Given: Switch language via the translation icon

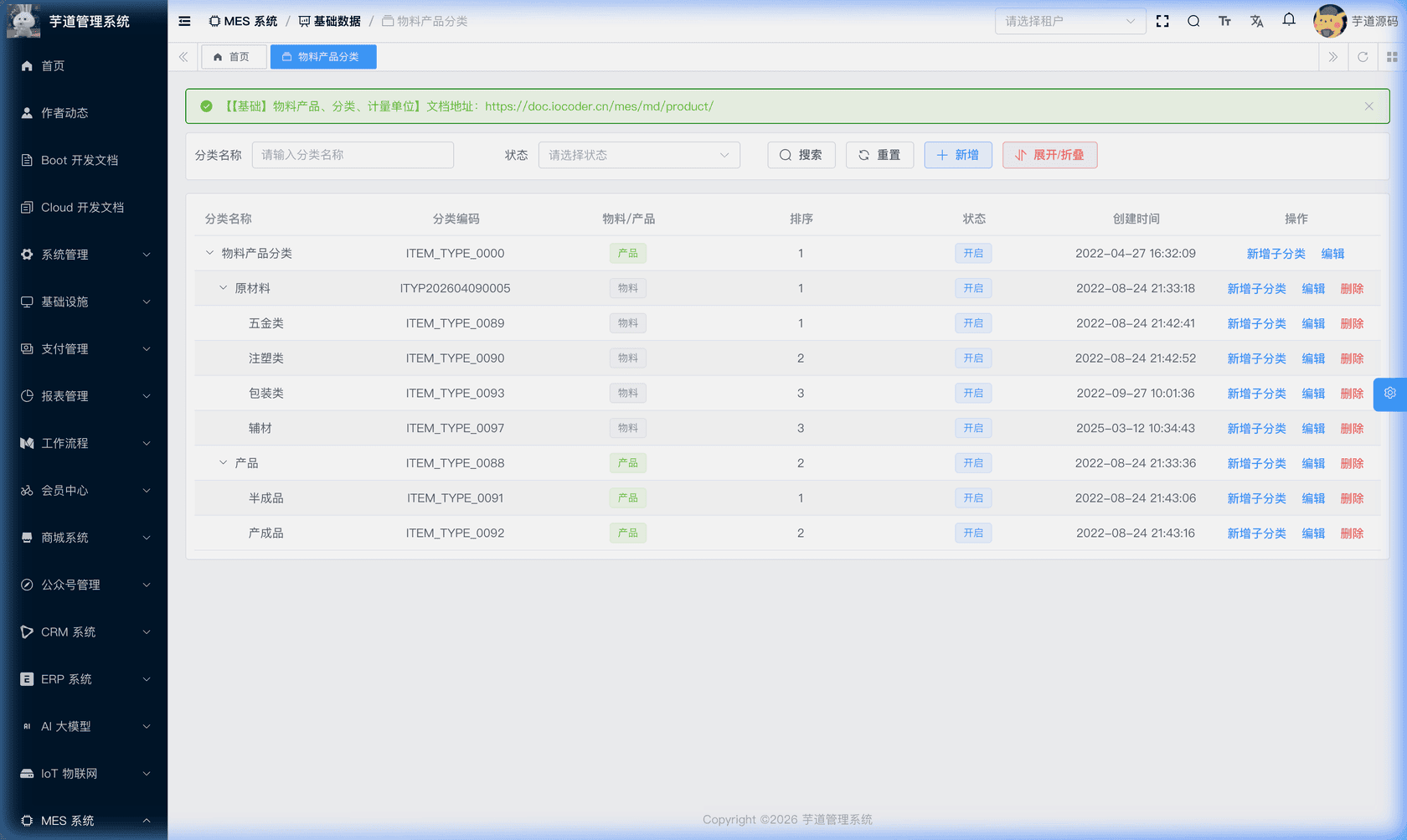Looking at the screenshot, I should click(1256, 21).
